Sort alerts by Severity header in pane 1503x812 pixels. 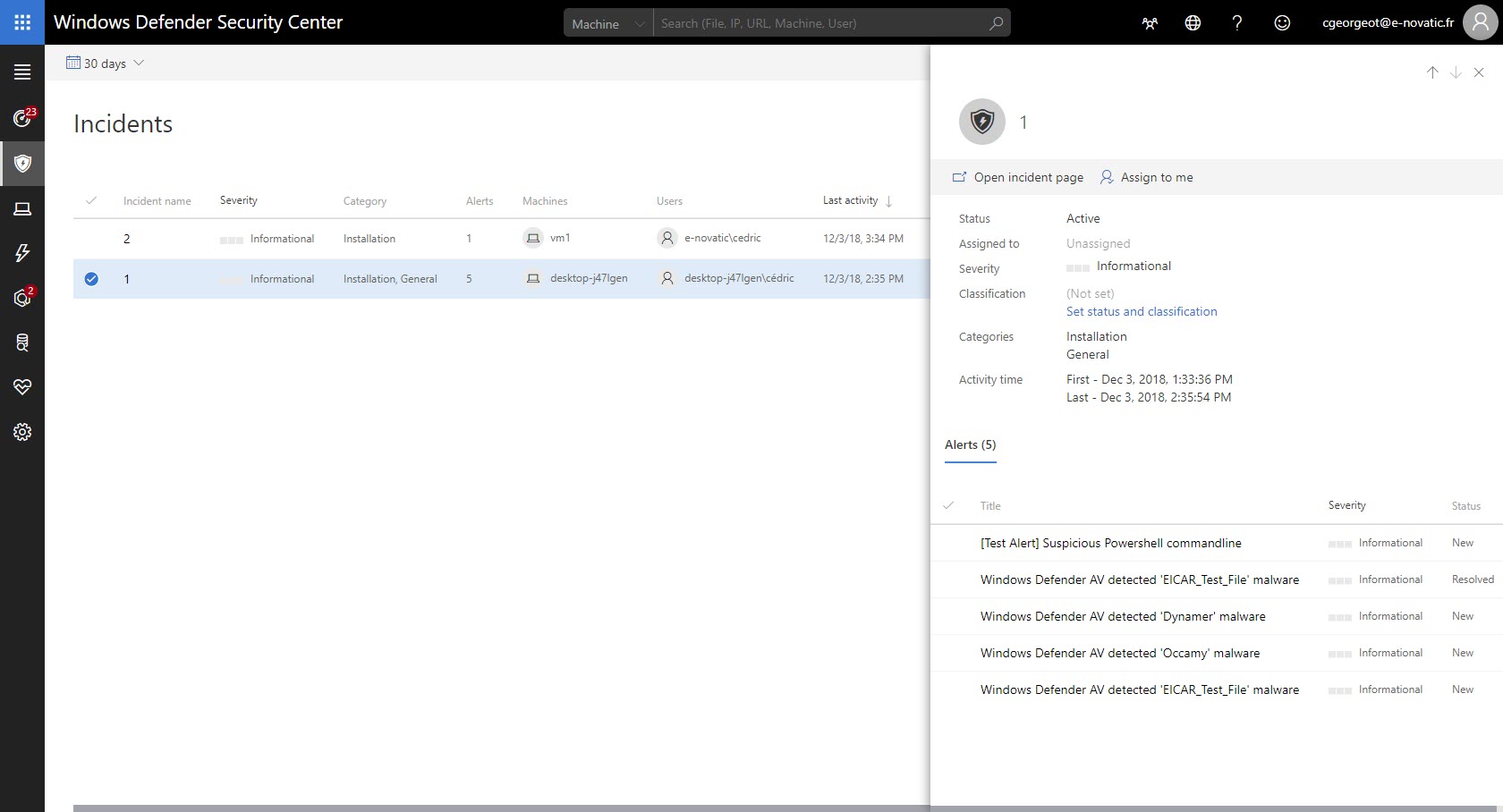[1347, 505]
